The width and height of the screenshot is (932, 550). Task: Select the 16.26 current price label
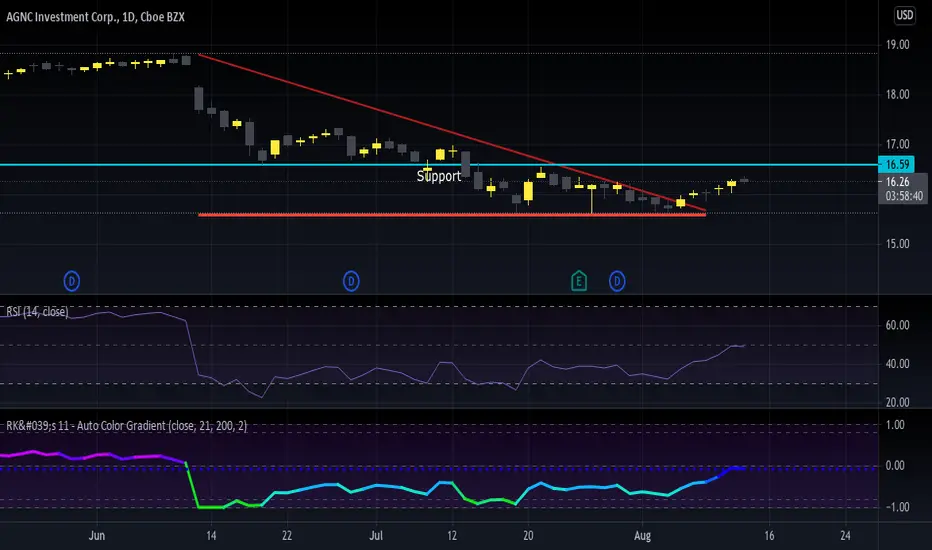(x=898, y=182)
